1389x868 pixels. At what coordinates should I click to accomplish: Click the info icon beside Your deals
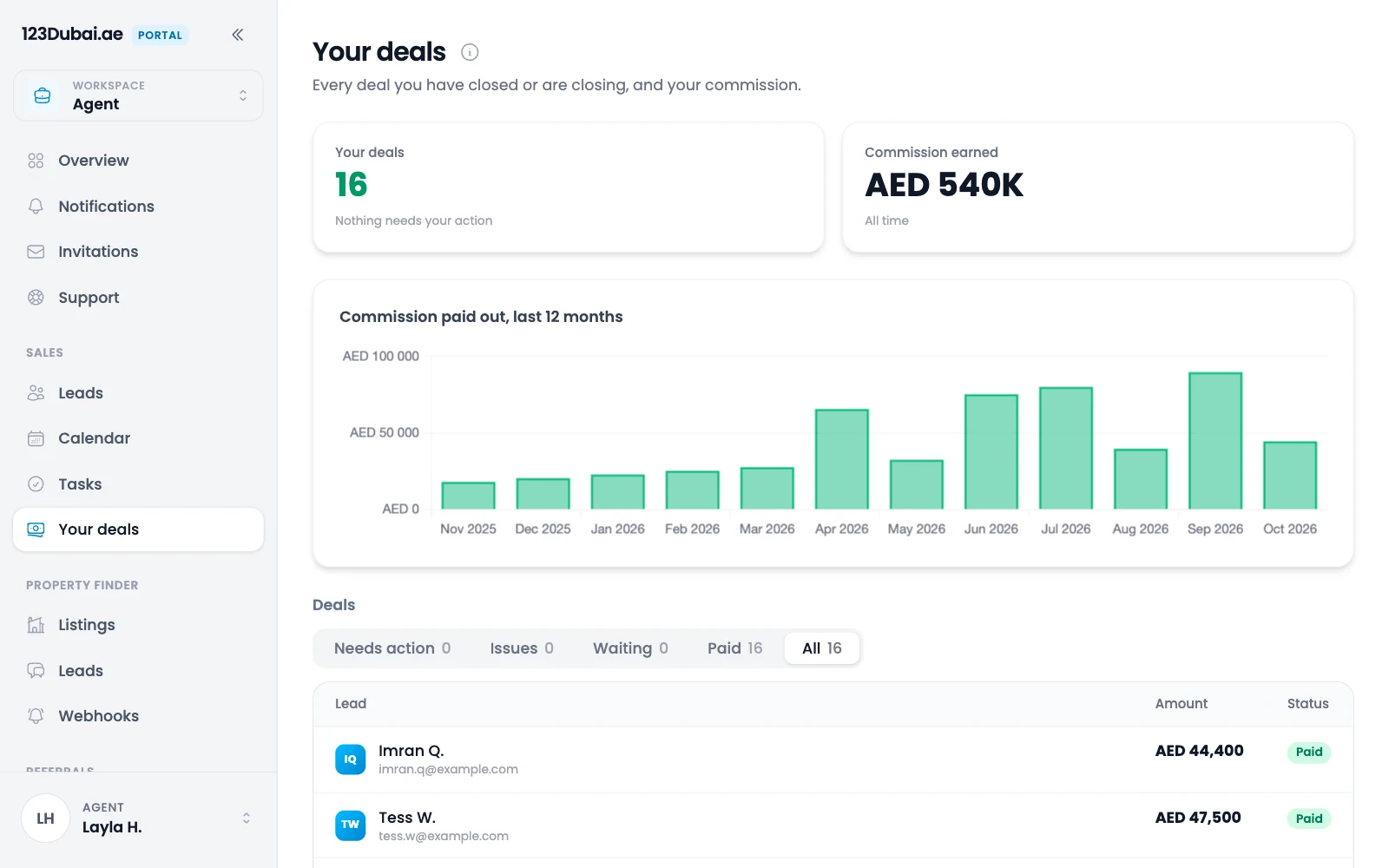tap(470, 52)
